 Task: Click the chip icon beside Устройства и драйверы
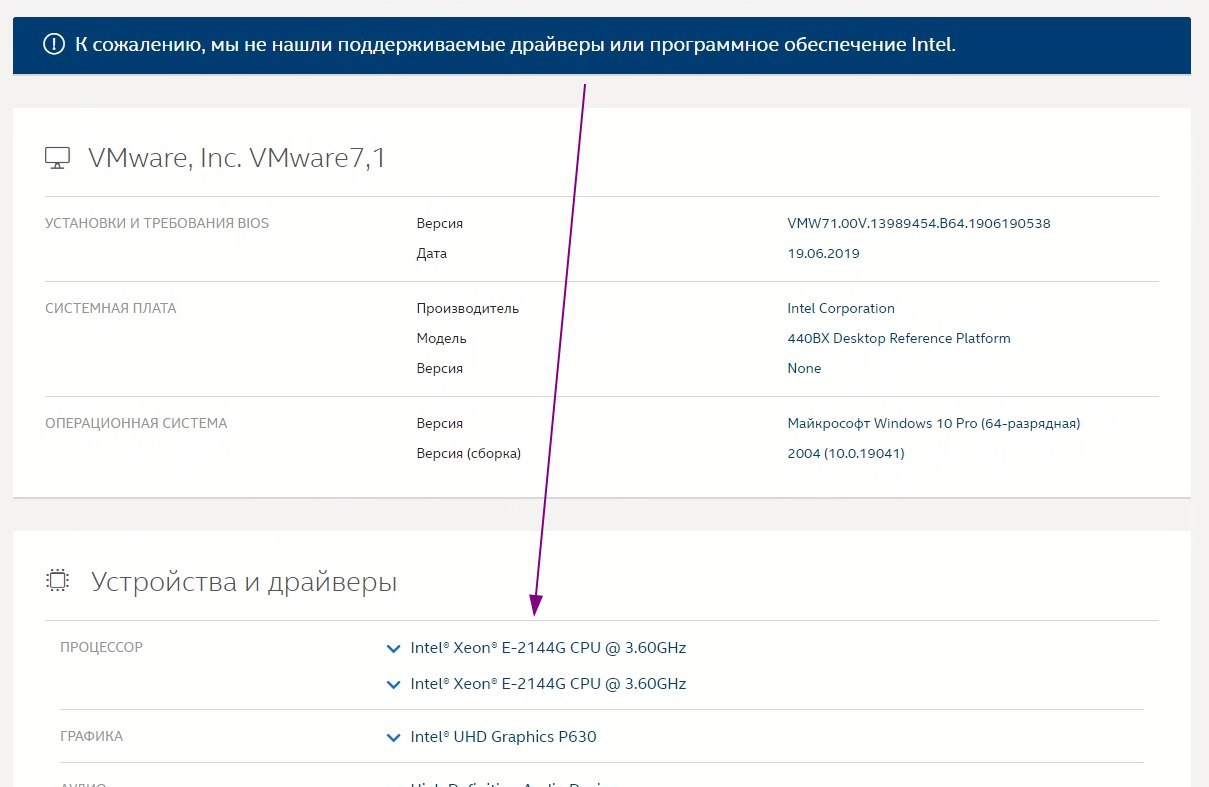coord(58,580)
